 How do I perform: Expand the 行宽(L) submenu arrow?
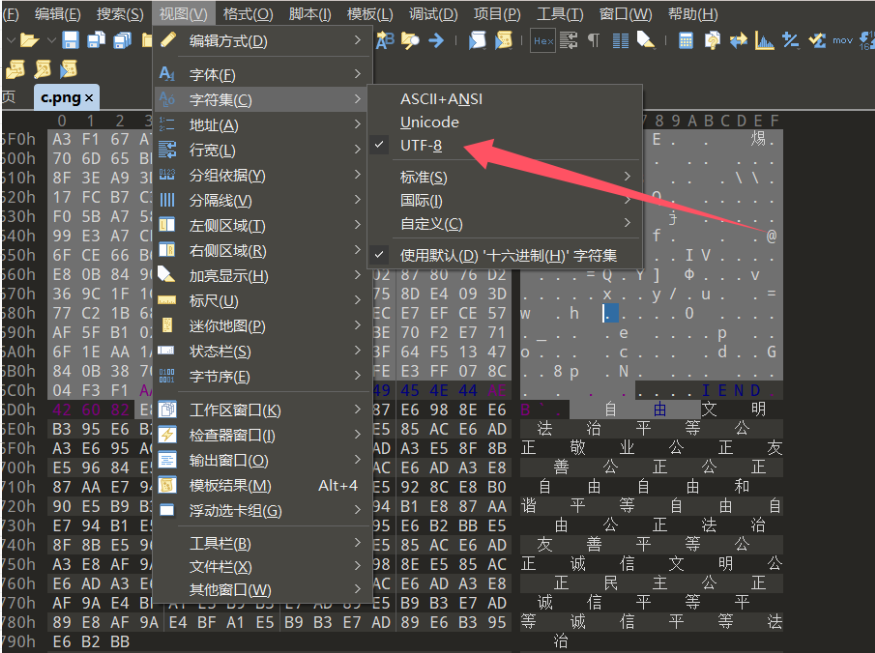point(358,150)
